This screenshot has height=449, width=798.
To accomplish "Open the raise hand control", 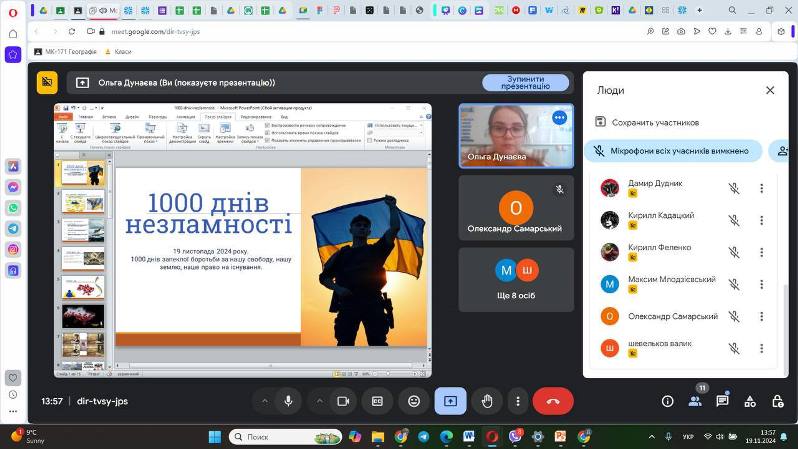I will 487,401.
